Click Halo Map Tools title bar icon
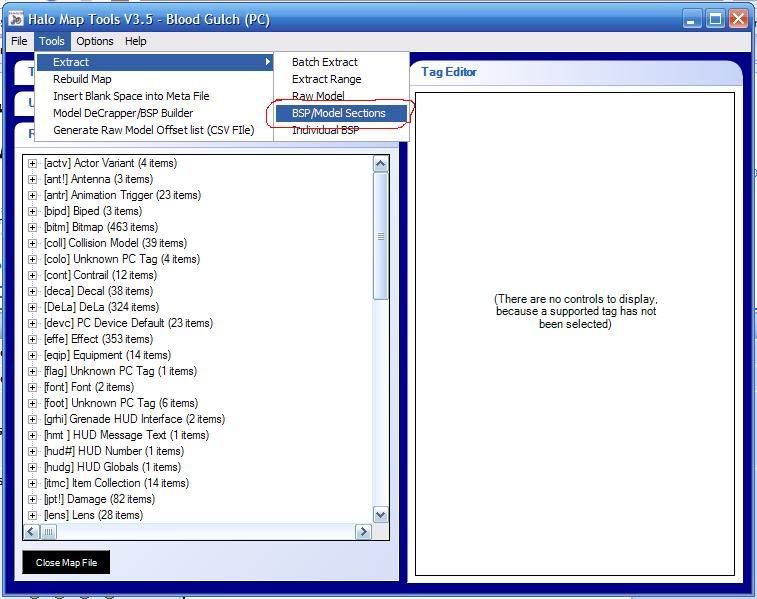Screen dimensions: 757x599 pyautogui.click(x=16, y=19)
